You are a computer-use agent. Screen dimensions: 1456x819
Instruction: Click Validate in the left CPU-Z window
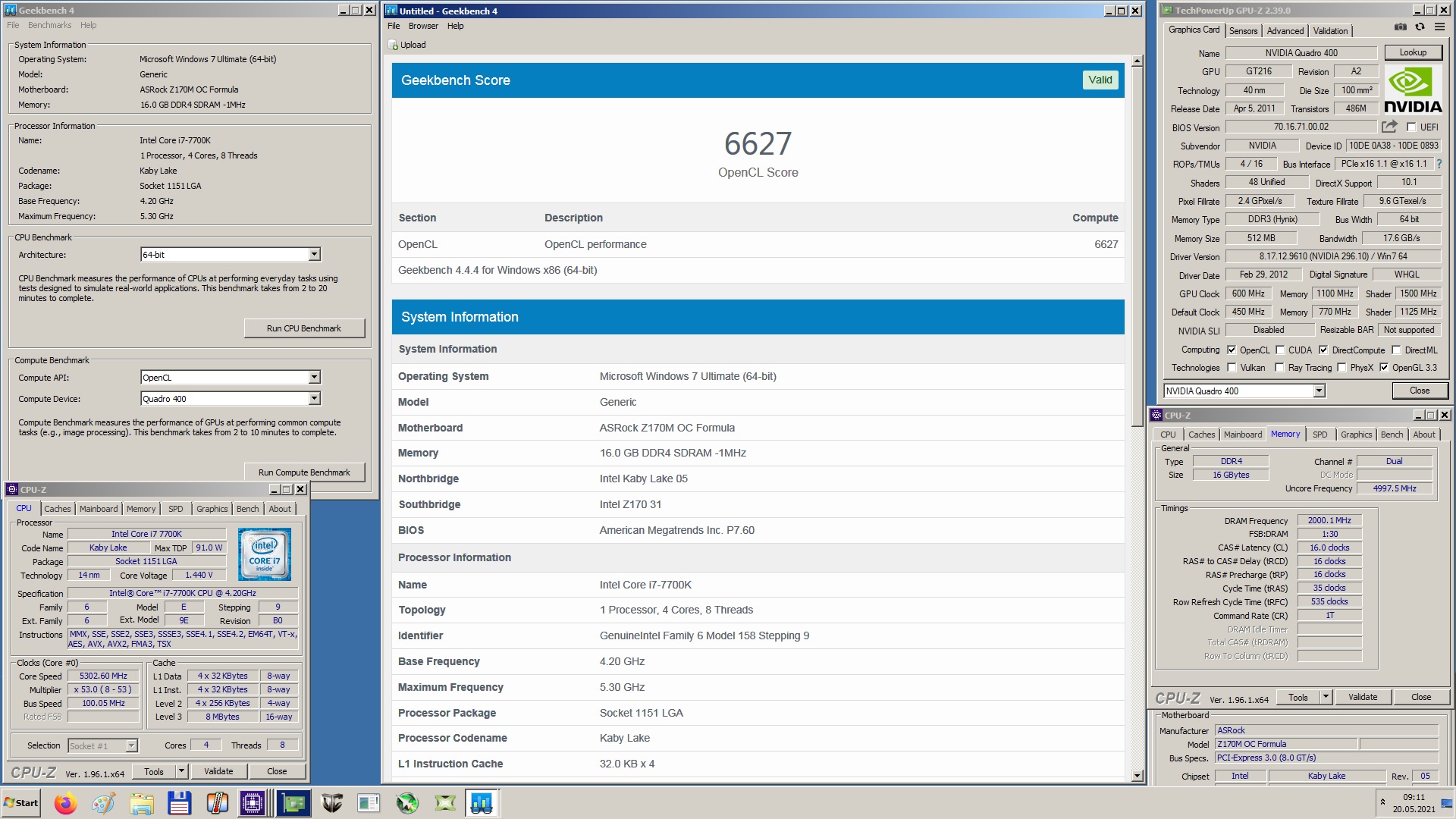(x=218, y=772)
